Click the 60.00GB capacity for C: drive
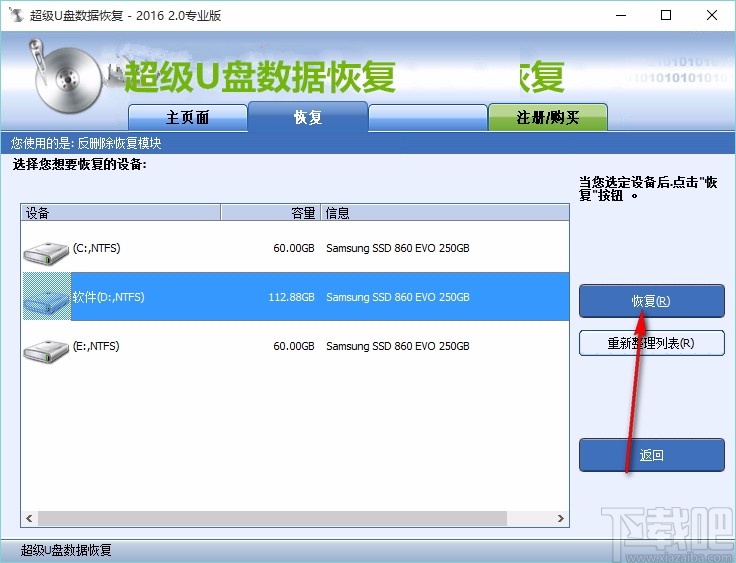 tap(294, 248)
